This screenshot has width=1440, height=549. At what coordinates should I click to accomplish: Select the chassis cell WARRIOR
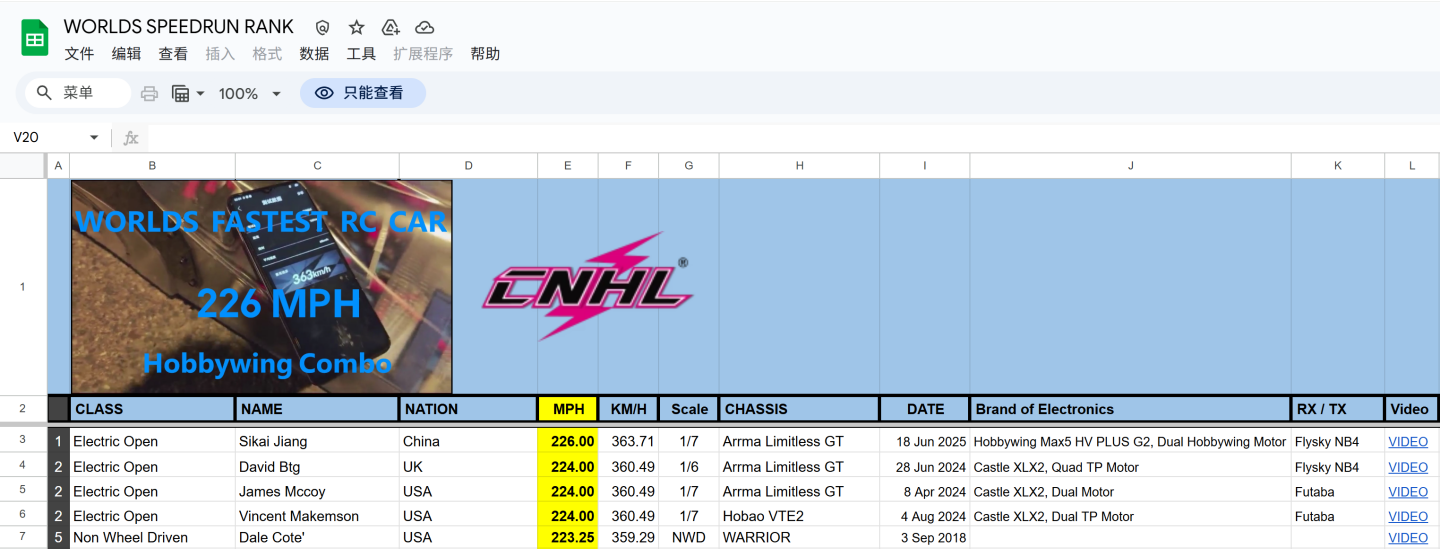[799, 538]
